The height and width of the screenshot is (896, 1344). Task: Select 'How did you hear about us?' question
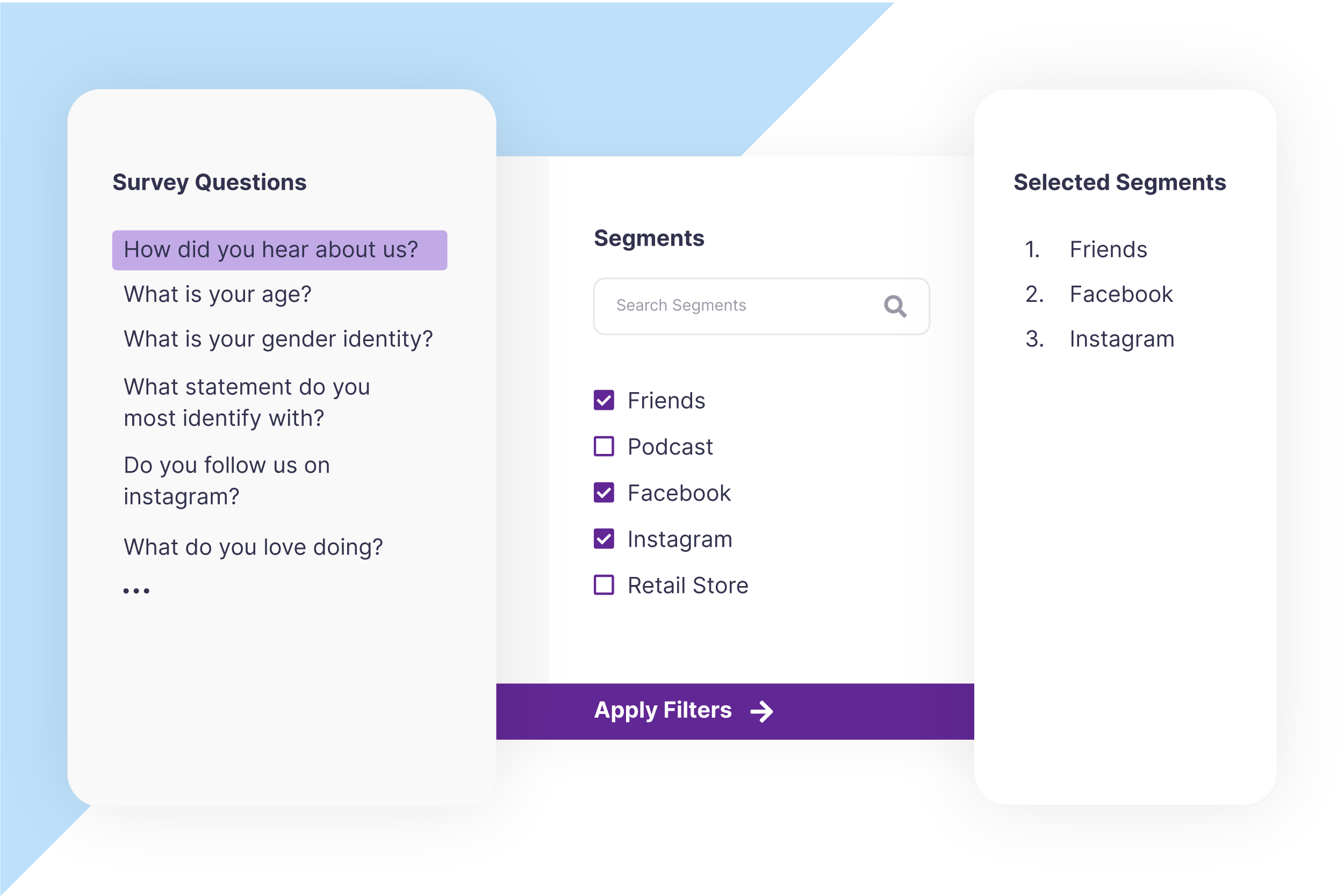tap(279, 250)
